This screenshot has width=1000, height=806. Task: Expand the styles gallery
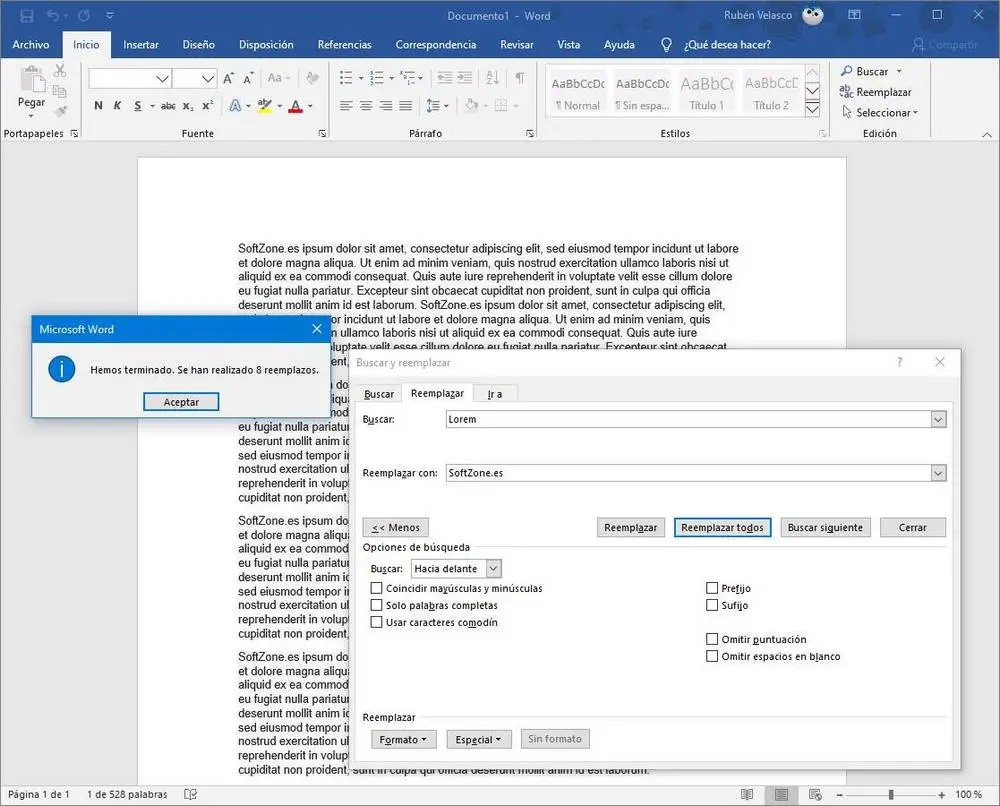tap(812, 110)
